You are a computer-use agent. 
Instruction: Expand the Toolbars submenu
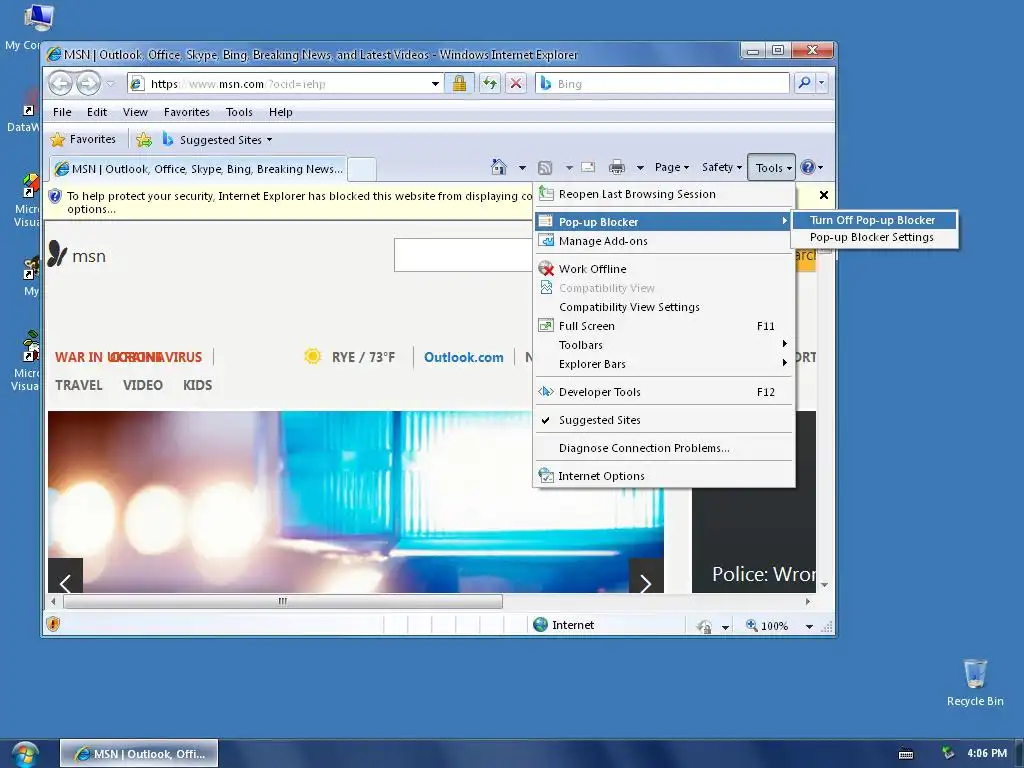point(664,345)
